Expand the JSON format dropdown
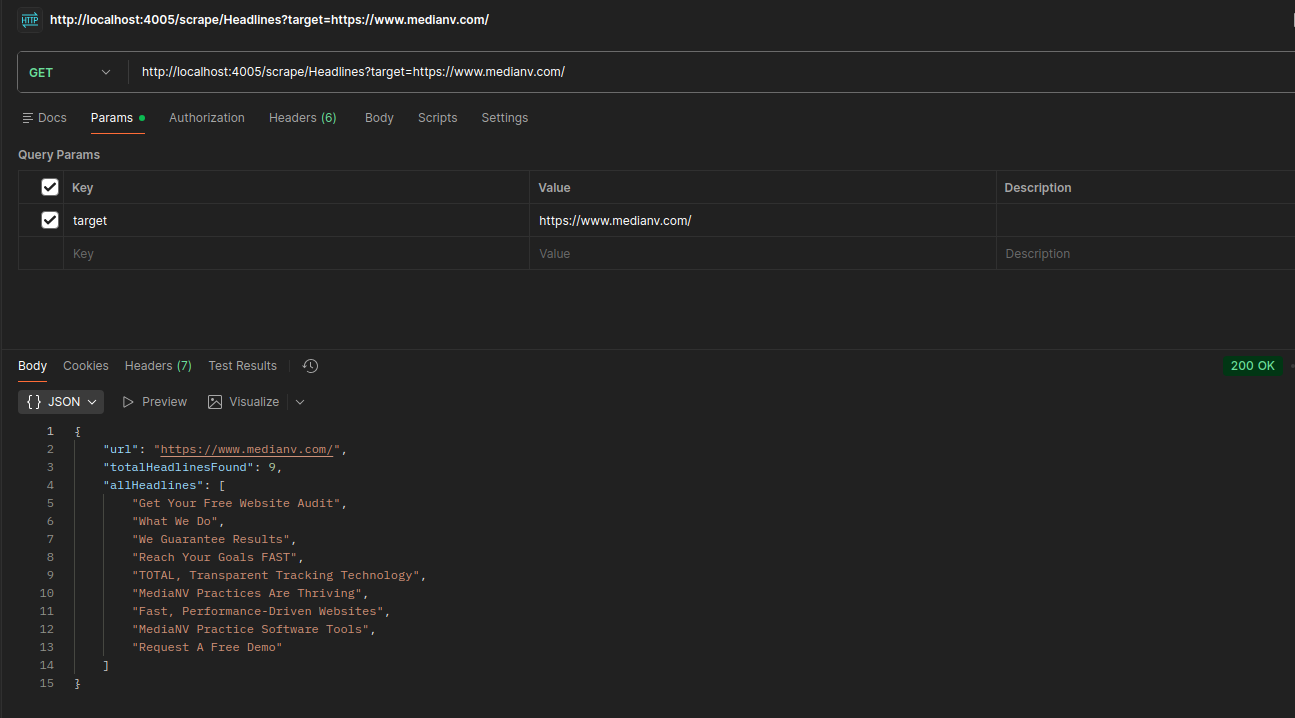The width and height of the screenshot is (1295, 718). click(x=92, y=402)
